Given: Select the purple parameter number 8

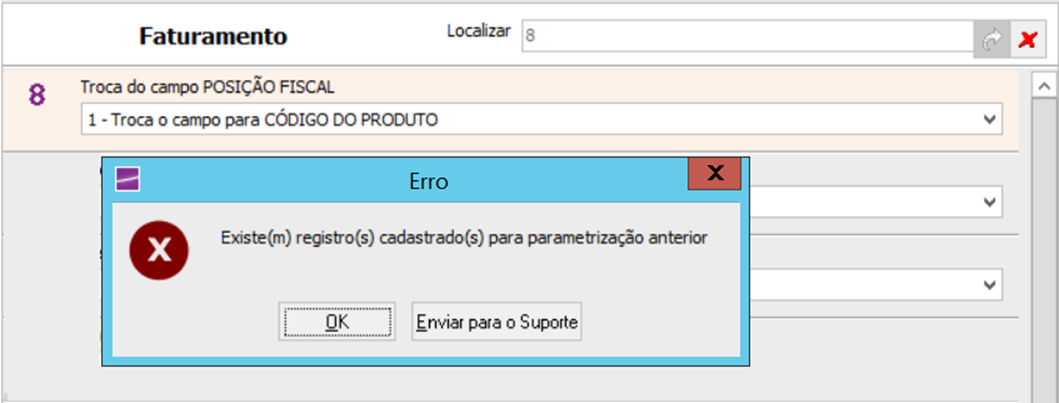Looking at the screenshot, I should [37, 96].
